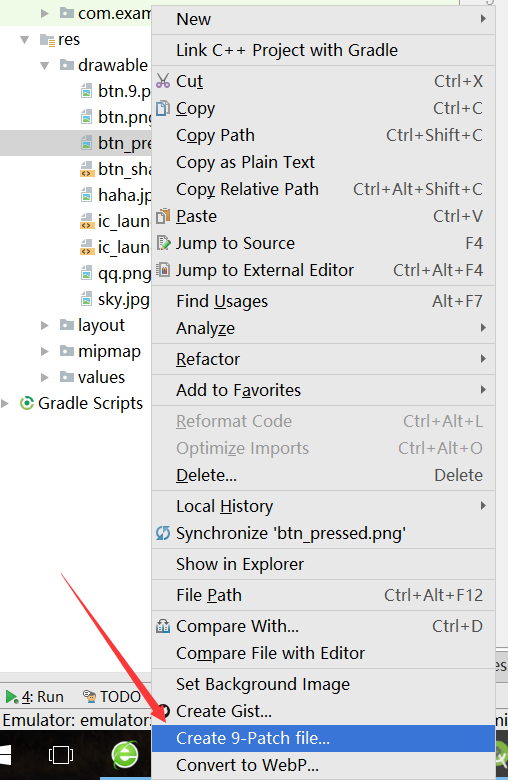Select Find Usages entry
Image resolution: width=508 pixels, height=780 pixels.
(323, 301)
